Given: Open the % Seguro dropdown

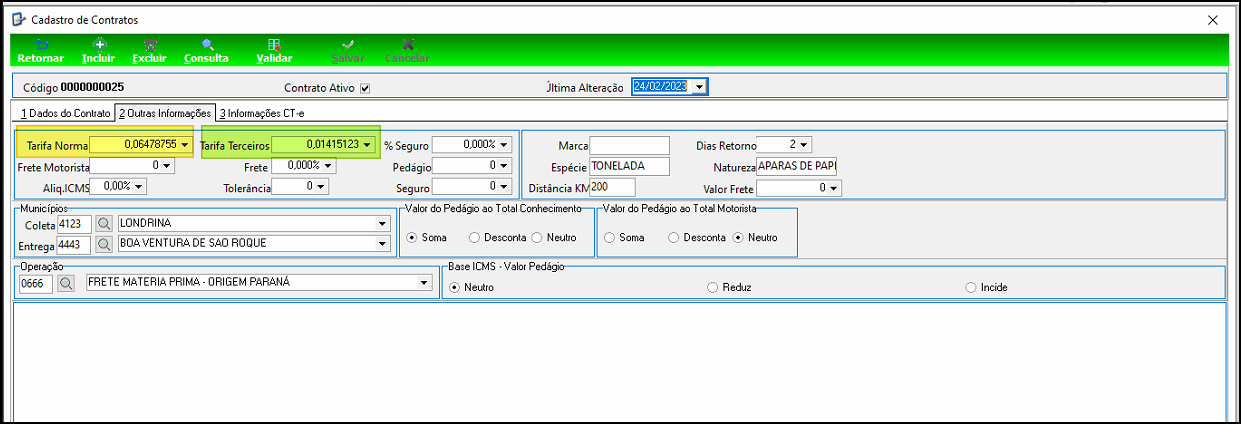Looking at the screenshot, I should (505, 145).
